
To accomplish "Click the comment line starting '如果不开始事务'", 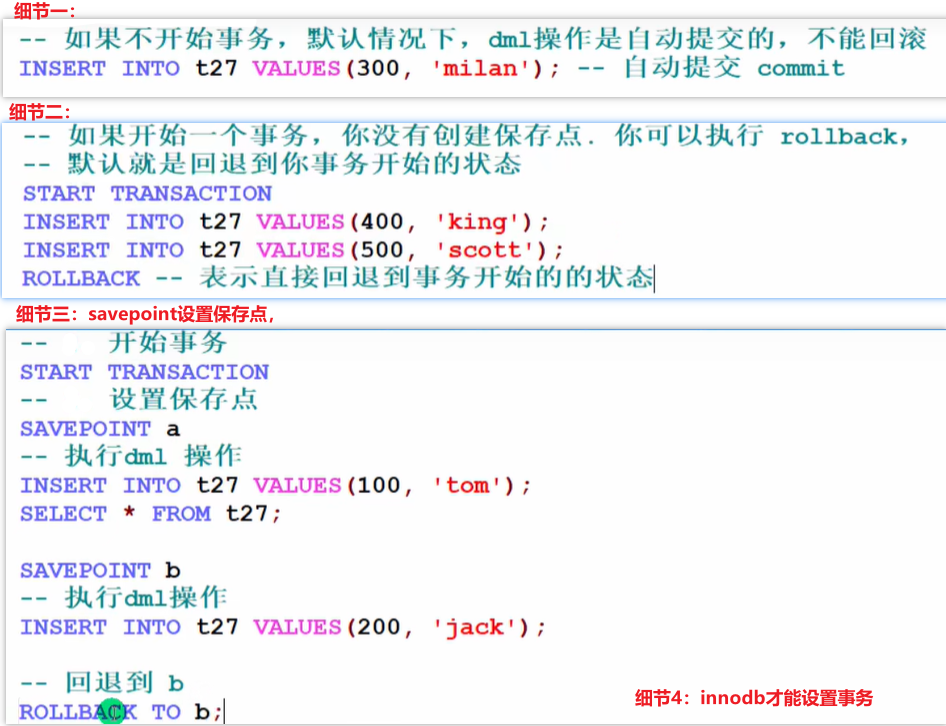I will (472, 39).
